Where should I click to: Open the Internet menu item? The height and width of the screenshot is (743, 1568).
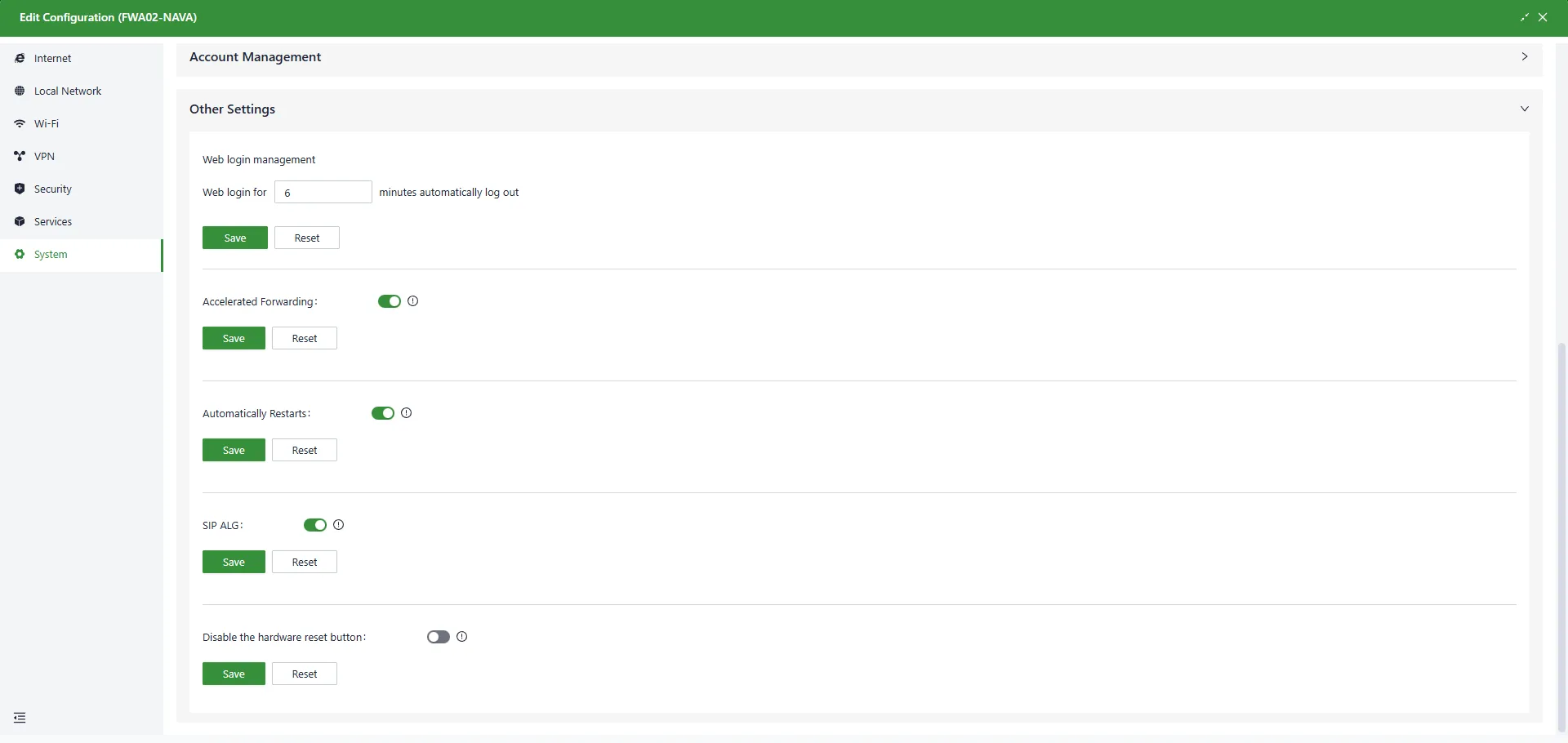click(x=82, y=58)
